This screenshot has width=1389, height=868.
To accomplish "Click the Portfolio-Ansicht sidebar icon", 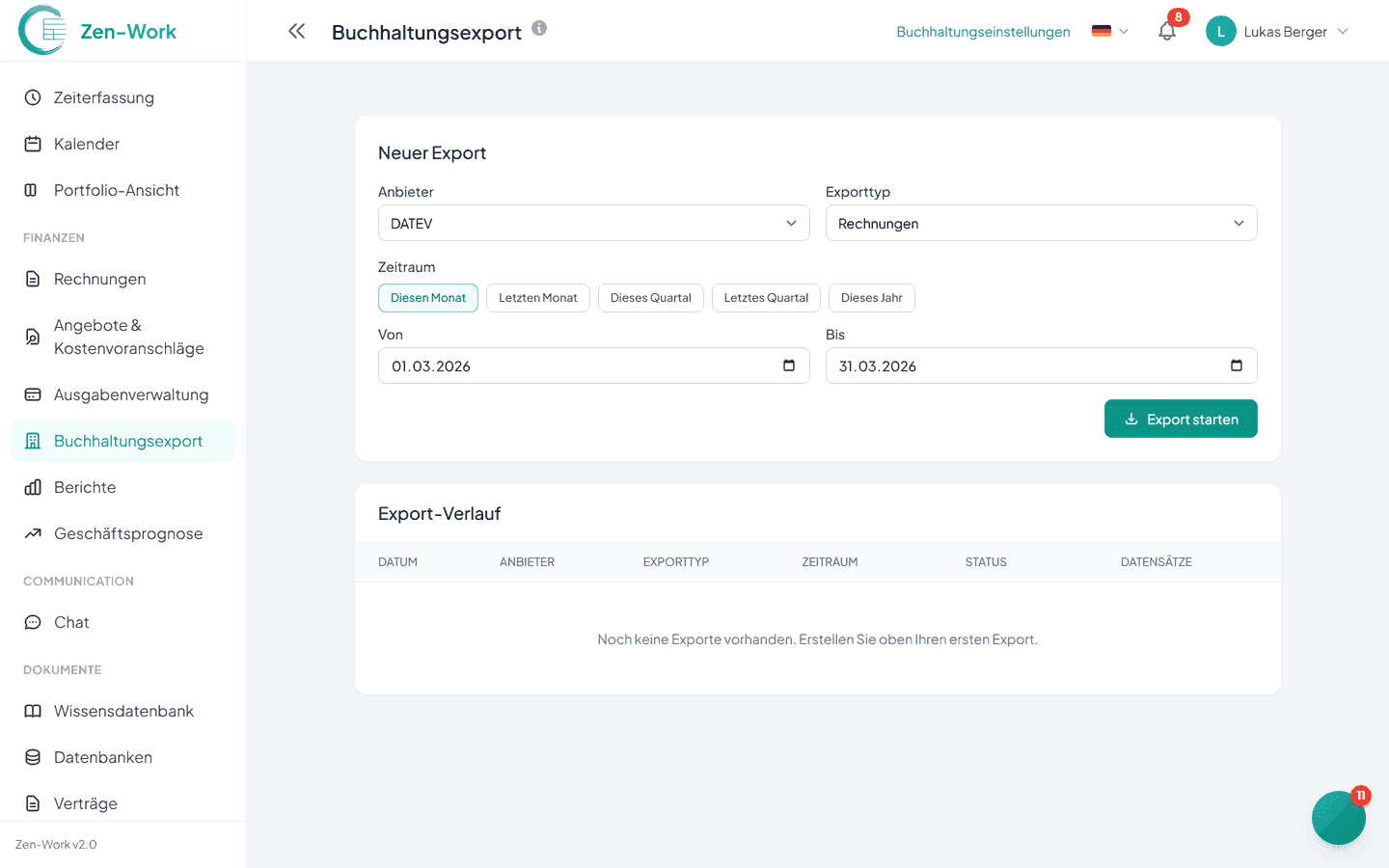I will pyautogui.click(x=31, y=190).
